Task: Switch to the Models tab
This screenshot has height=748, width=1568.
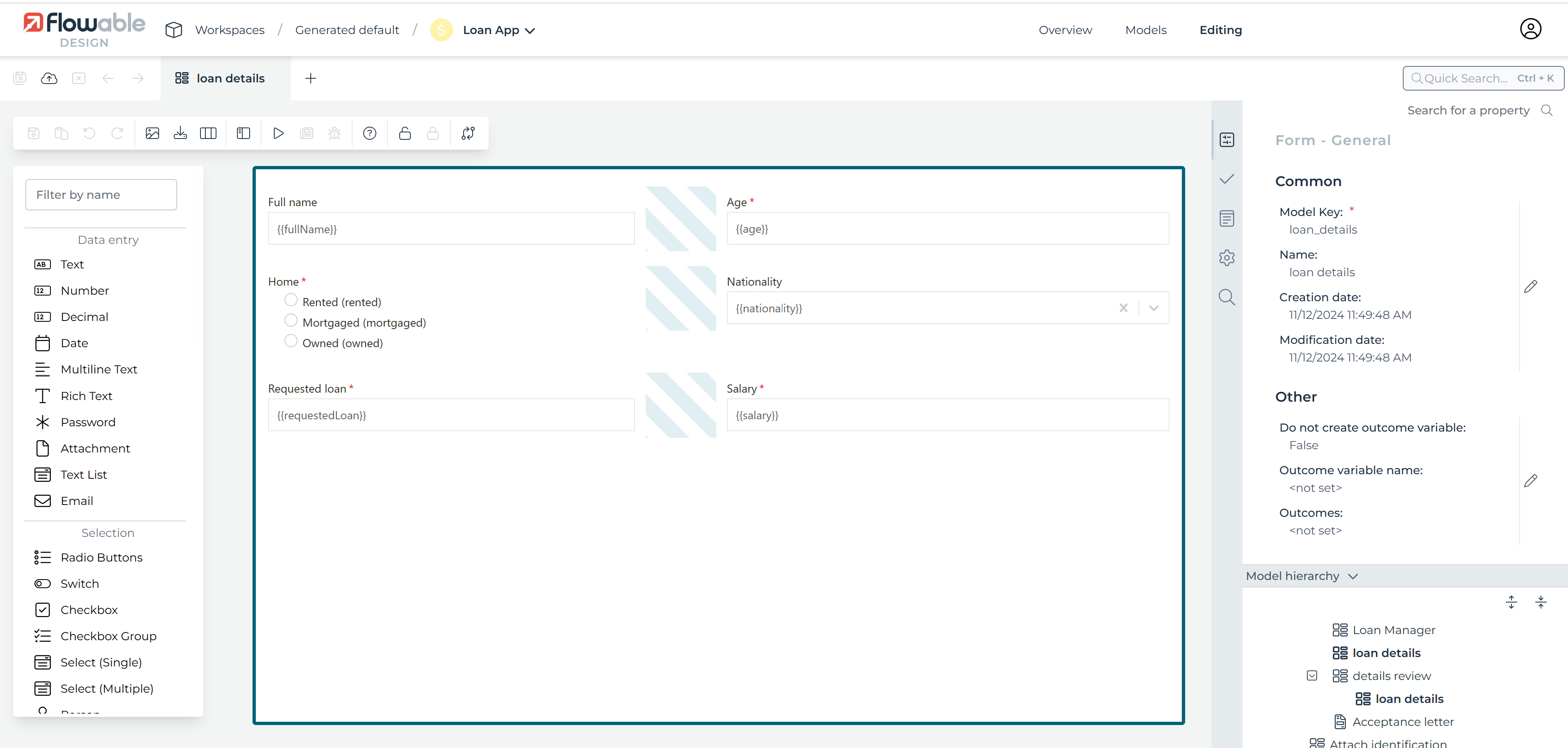Action: click(1146, 30)
